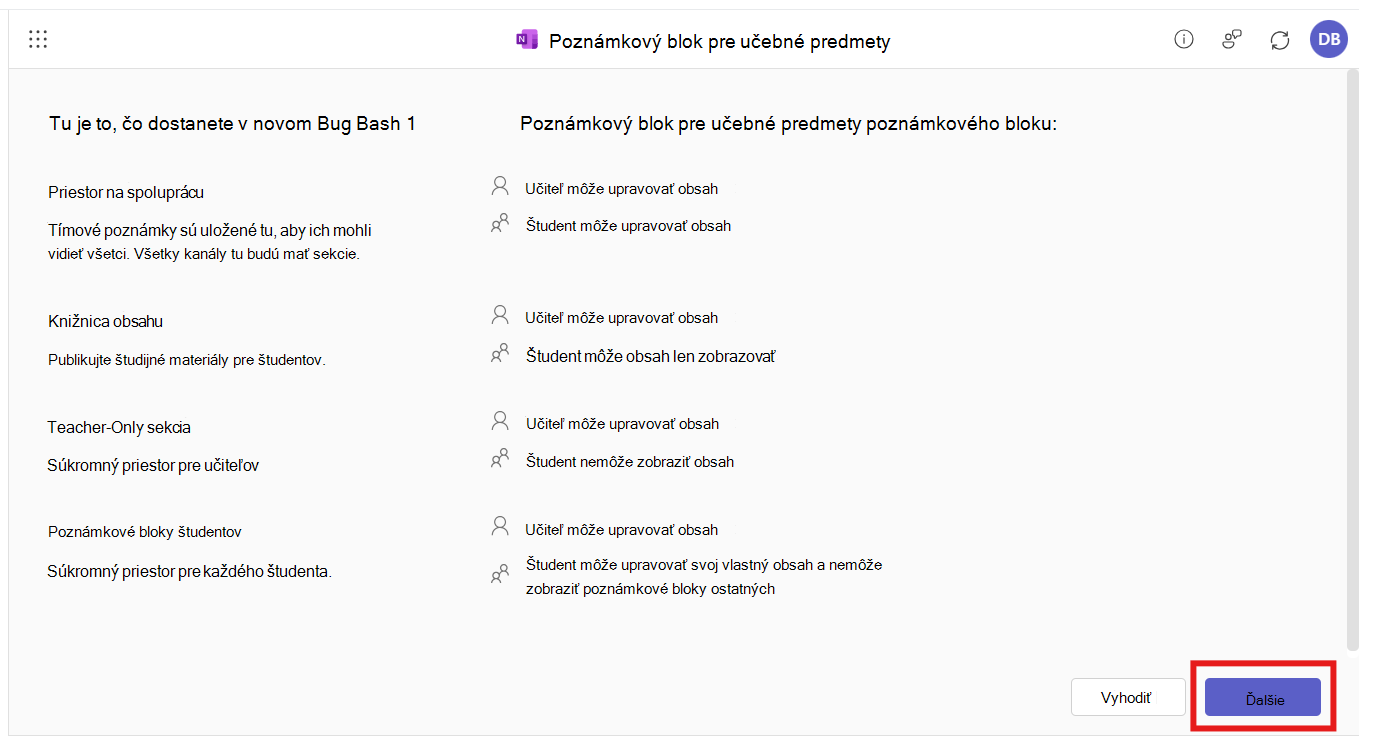
Task: Click the Vyhodiť button
Action: [1127, 697]
